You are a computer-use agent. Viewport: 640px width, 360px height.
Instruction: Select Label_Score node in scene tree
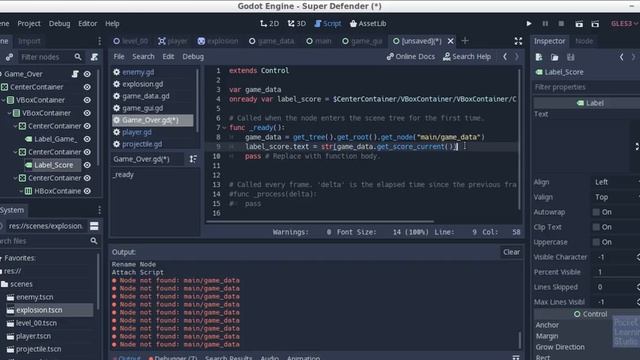53,165
